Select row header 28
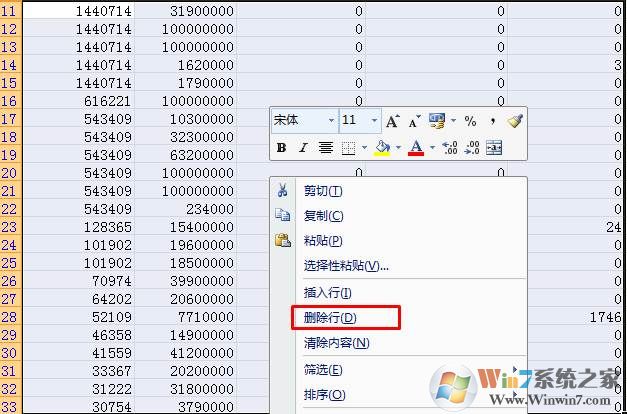 [11, 317]
